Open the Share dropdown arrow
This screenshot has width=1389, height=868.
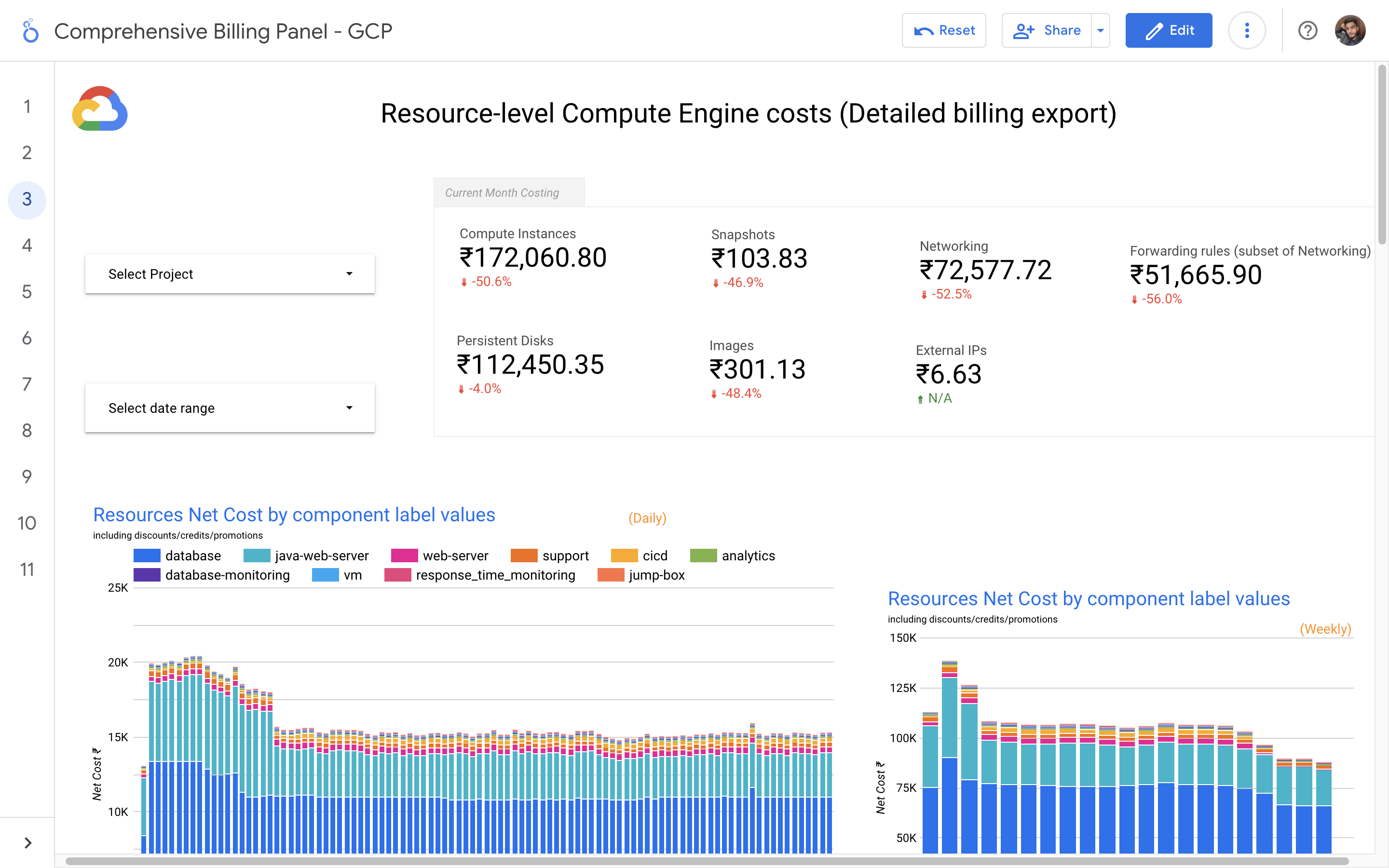pyautogui.click(x=1100, y=30)
